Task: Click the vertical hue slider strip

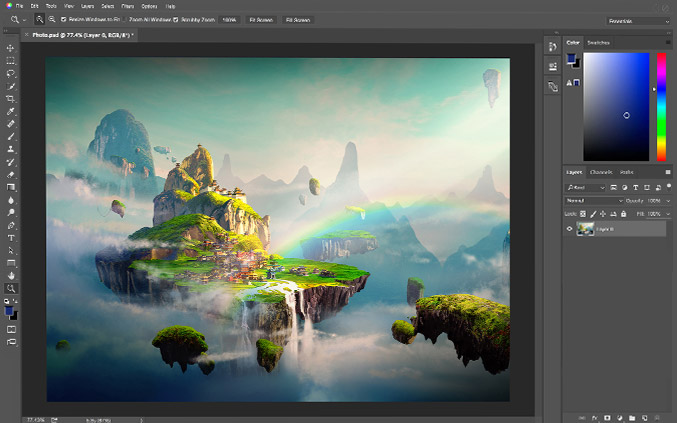Action: pos(661,105)
